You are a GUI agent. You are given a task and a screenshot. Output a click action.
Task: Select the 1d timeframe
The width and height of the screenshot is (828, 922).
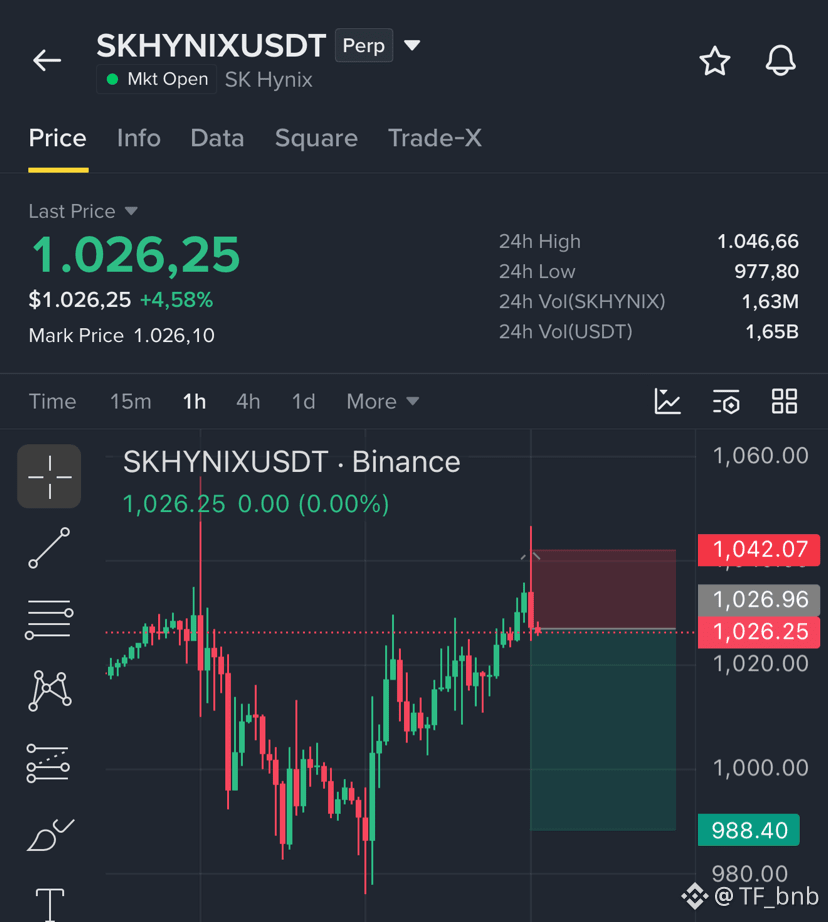click(x=303, y=402)
